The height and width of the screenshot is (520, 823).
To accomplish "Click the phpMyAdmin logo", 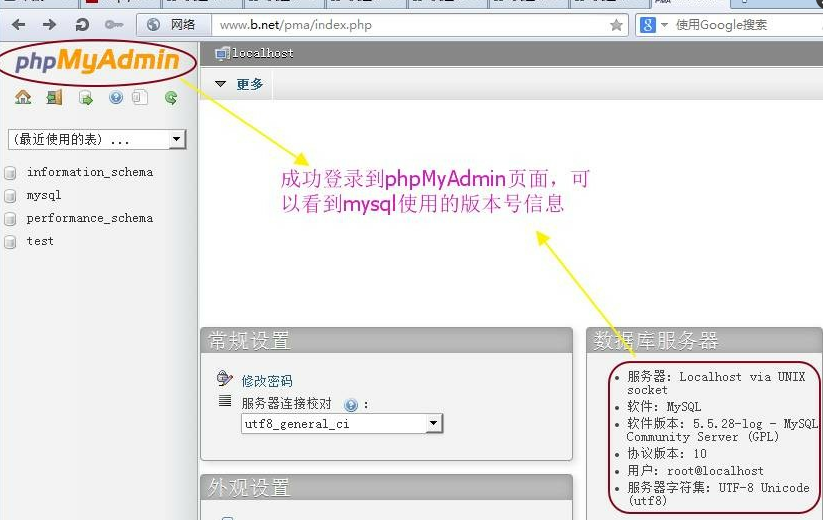I will tap(98, 60).
